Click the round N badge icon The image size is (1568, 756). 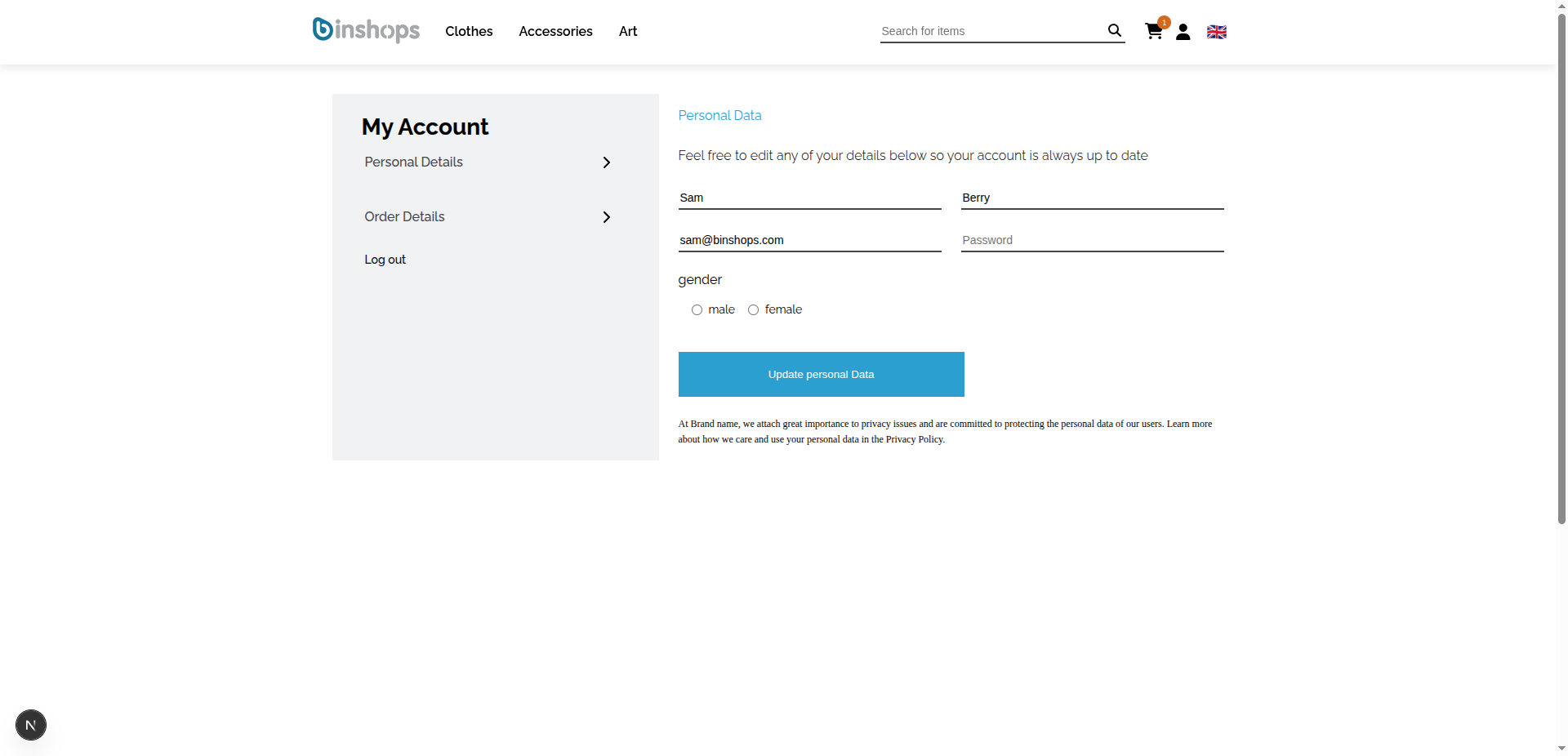tap(31, 725)
